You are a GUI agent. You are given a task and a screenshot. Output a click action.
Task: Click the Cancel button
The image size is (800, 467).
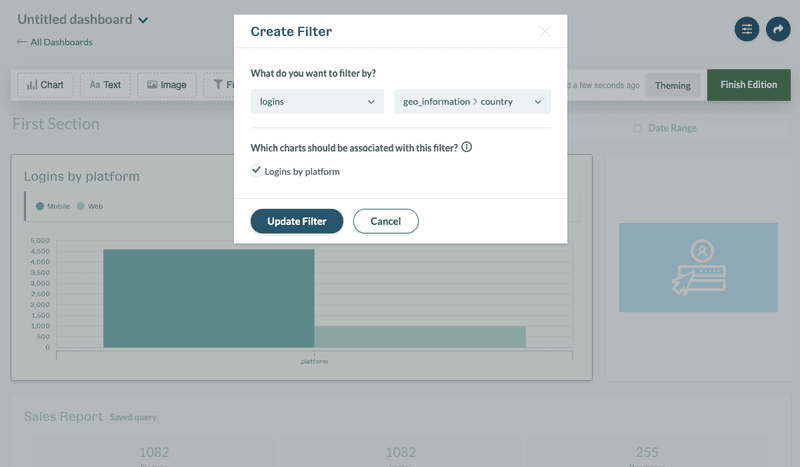(x=386, y=221)
